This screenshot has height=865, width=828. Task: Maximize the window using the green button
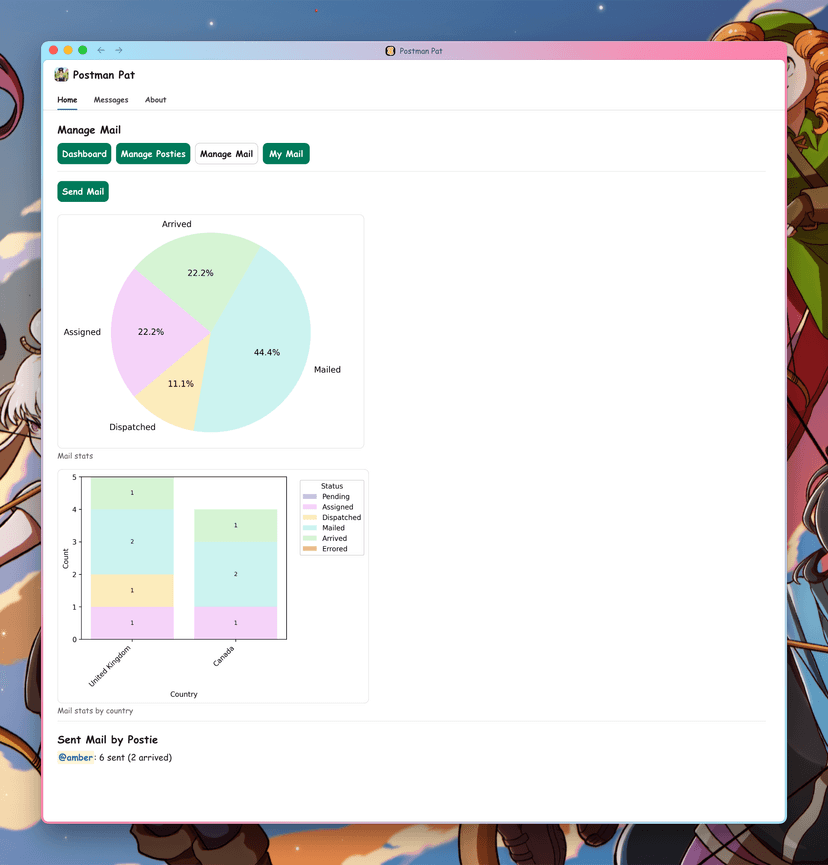82,50
